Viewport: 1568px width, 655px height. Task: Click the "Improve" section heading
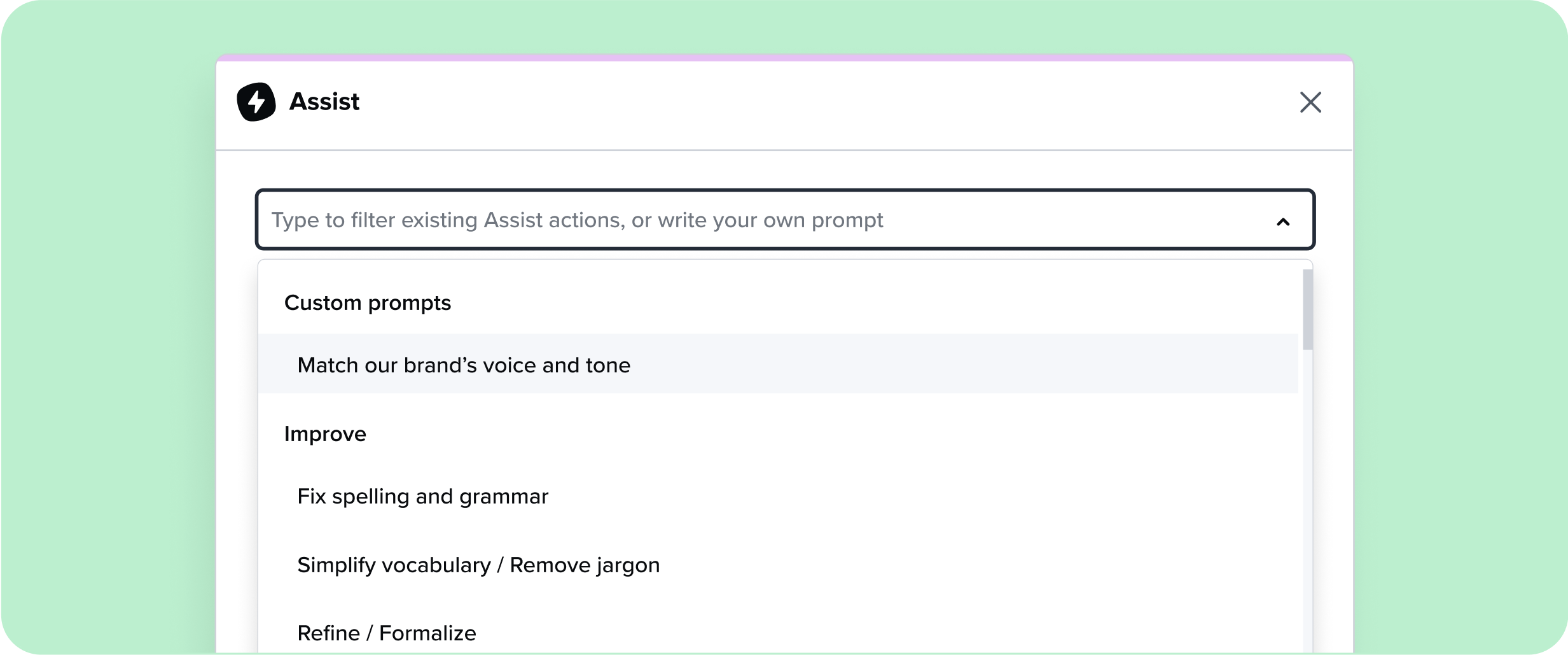point(325,434)
